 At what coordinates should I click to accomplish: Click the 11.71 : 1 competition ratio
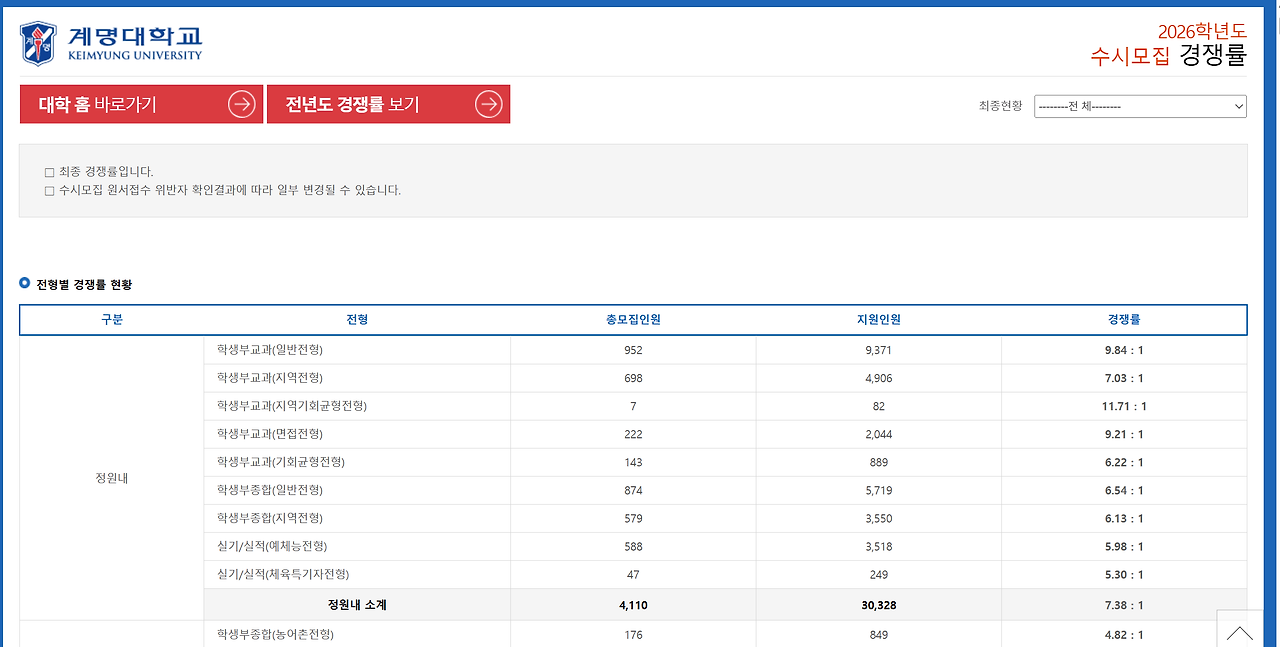pos(1124,406)
